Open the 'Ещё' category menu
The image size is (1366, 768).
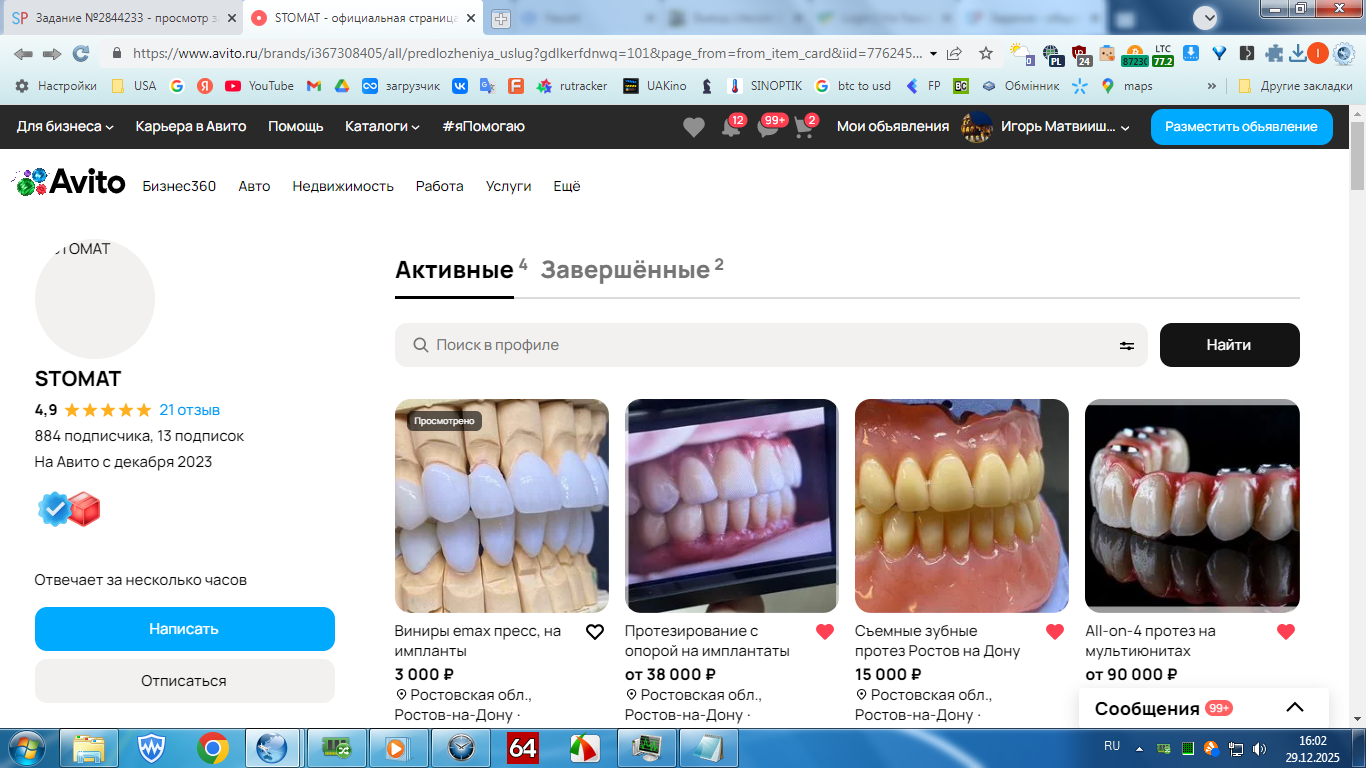pyautogui.click(x=567, y=186)
